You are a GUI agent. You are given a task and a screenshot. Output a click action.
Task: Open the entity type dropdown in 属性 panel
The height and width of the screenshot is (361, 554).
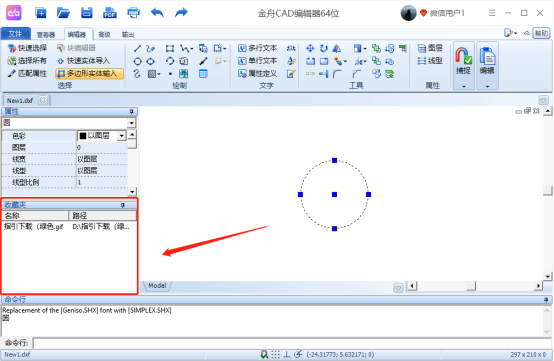(x=131, y=123)
